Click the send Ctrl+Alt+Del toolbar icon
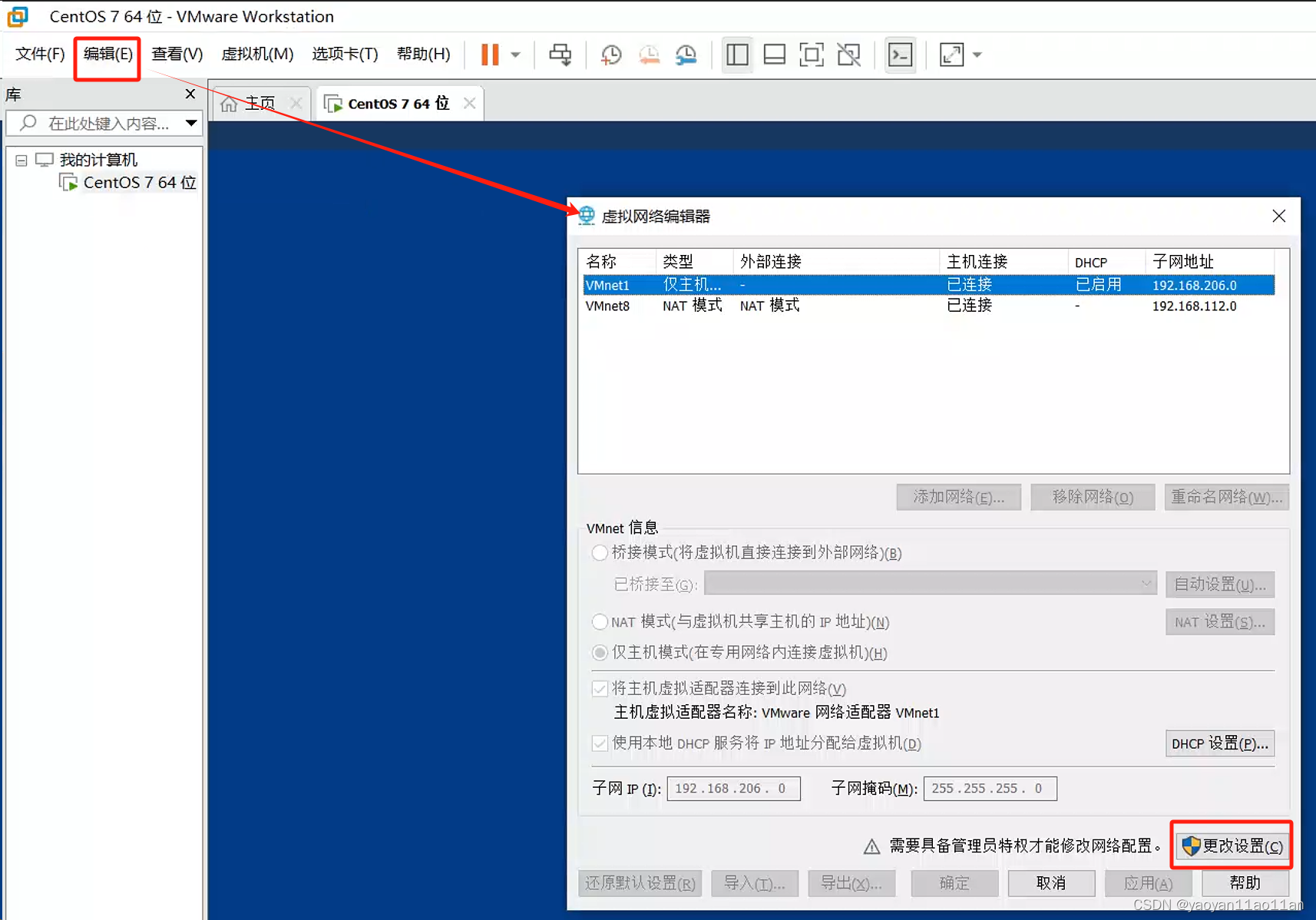1316x920 pixels. [x=560, y=55]
